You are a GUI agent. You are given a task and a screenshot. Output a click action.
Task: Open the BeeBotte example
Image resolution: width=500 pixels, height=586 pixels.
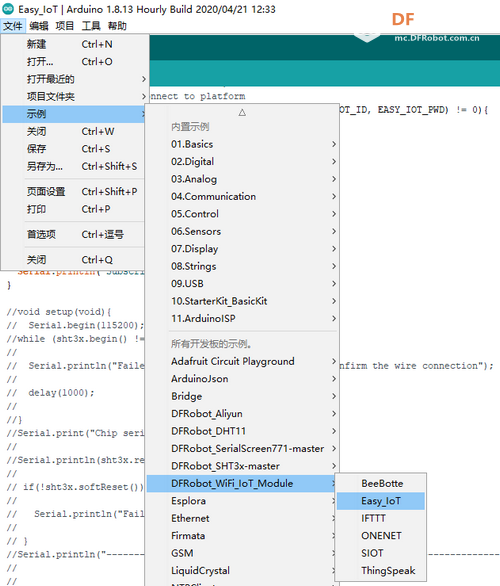381,484
